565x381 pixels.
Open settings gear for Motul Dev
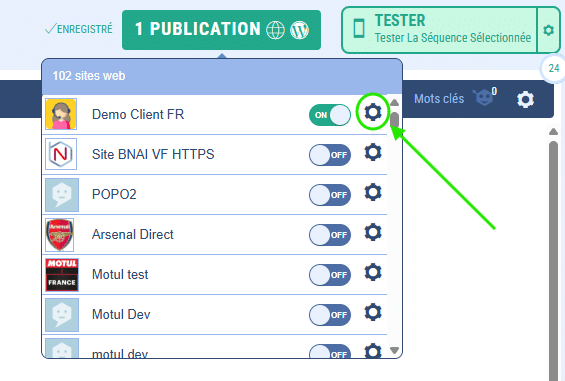(373, 312)
